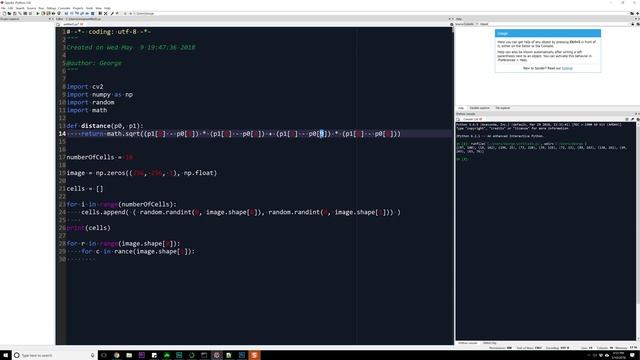Switch to the Variable explorer tab
This screenshot has width=640, height=360.
click(479, 108)
